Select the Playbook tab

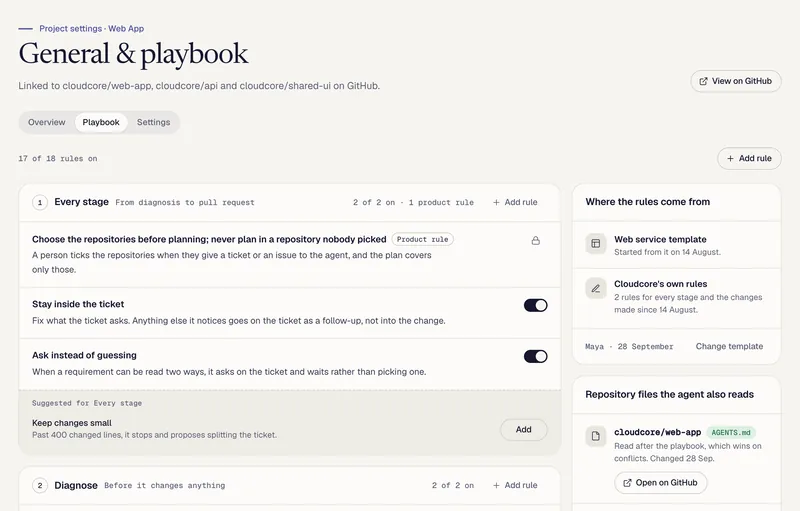(101, 122)
